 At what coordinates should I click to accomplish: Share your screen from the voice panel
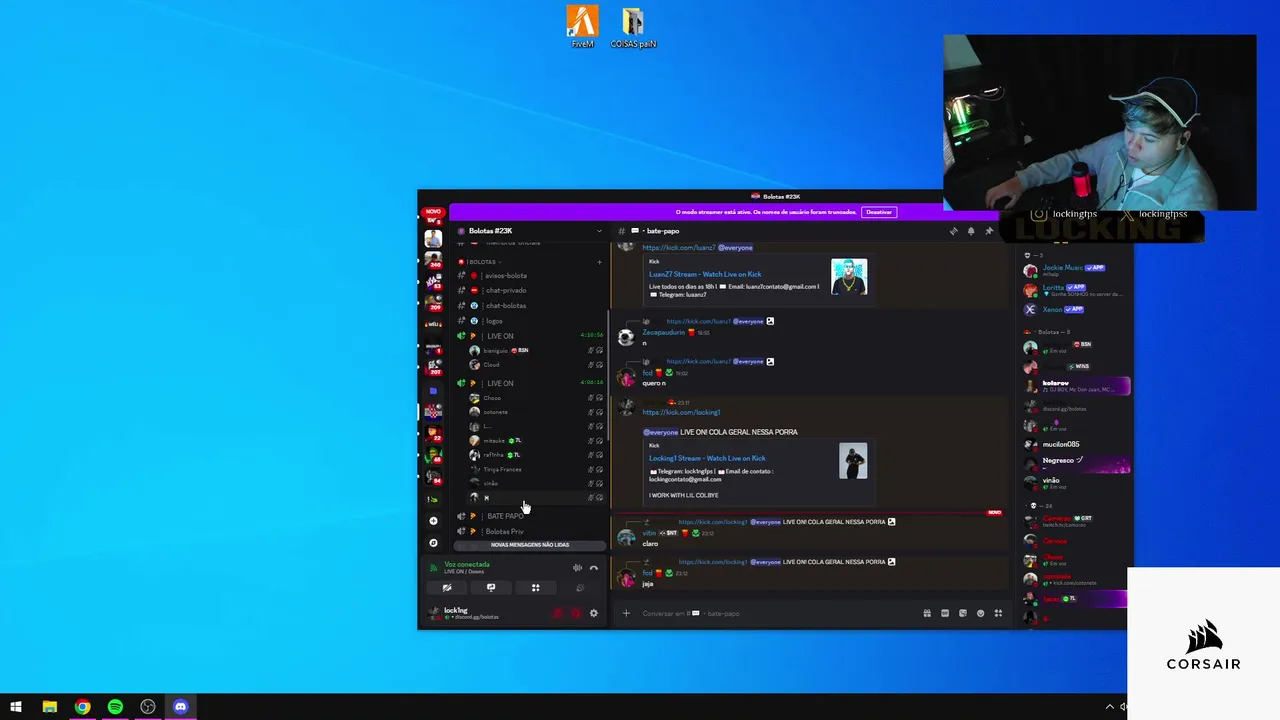coord(491,588)
